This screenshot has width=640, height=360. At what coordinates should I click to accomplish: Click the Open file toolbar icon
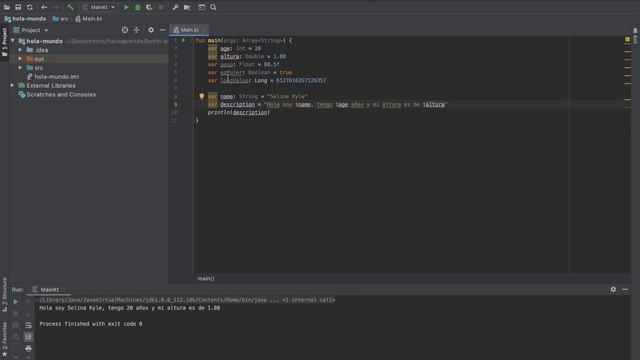point(7,7)
